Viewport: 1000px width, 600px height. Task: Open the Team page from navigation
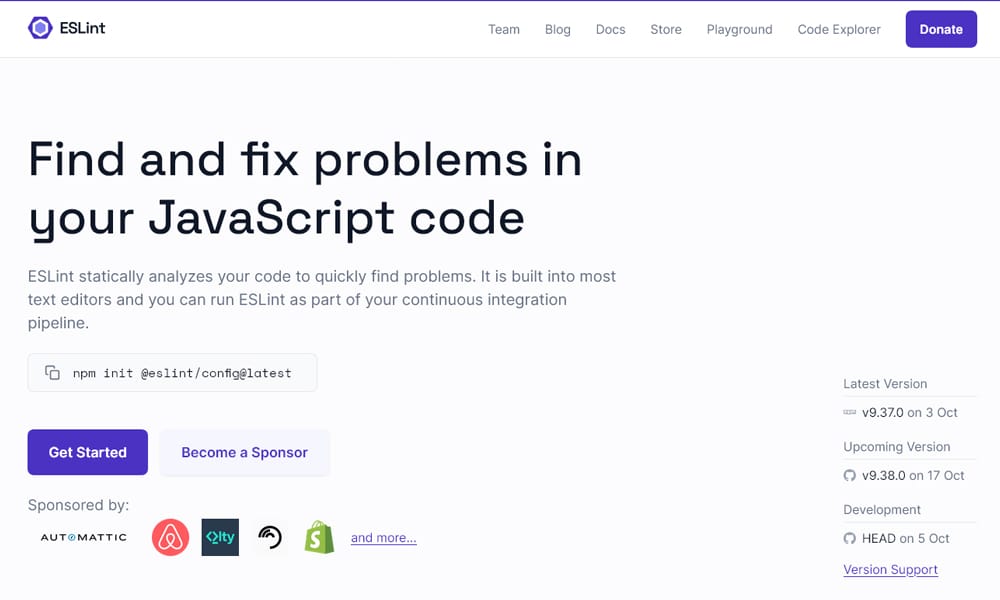504,29
